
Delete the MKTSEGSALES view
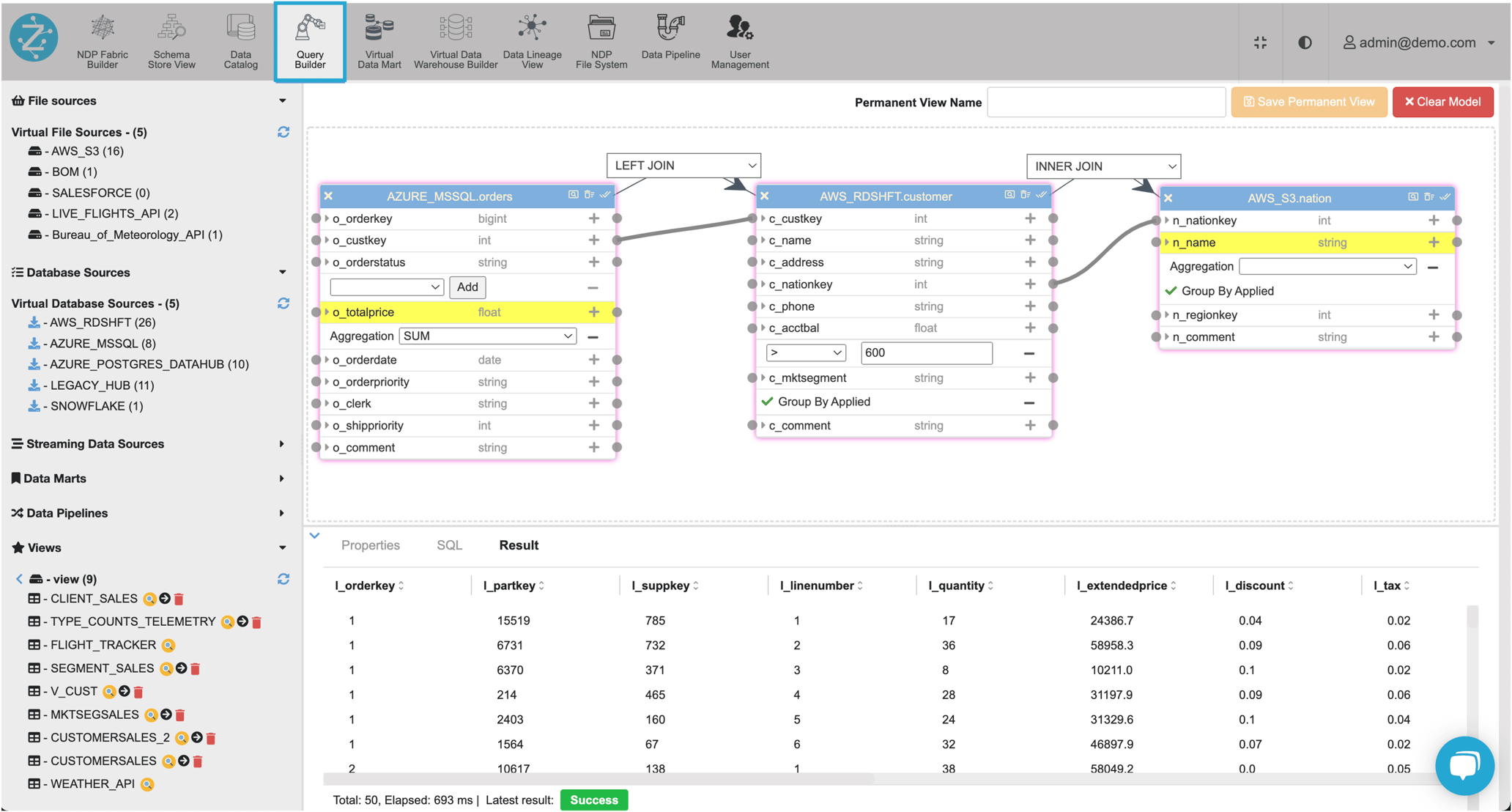pyautogui.click(x=179, y=715)
